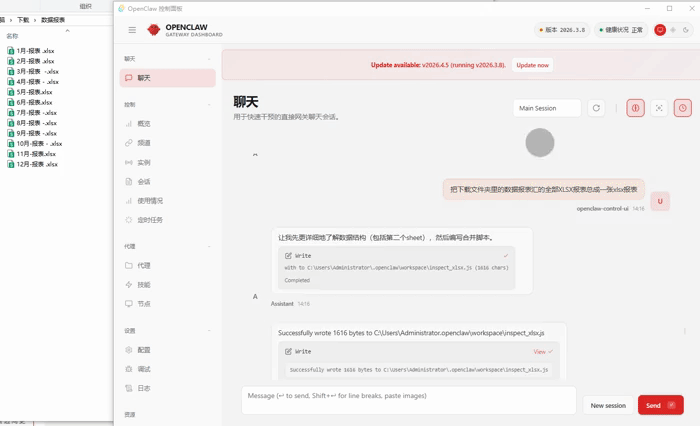
Task: Collapse the 设置 sidebar section
Action: (x=167, y=331)
